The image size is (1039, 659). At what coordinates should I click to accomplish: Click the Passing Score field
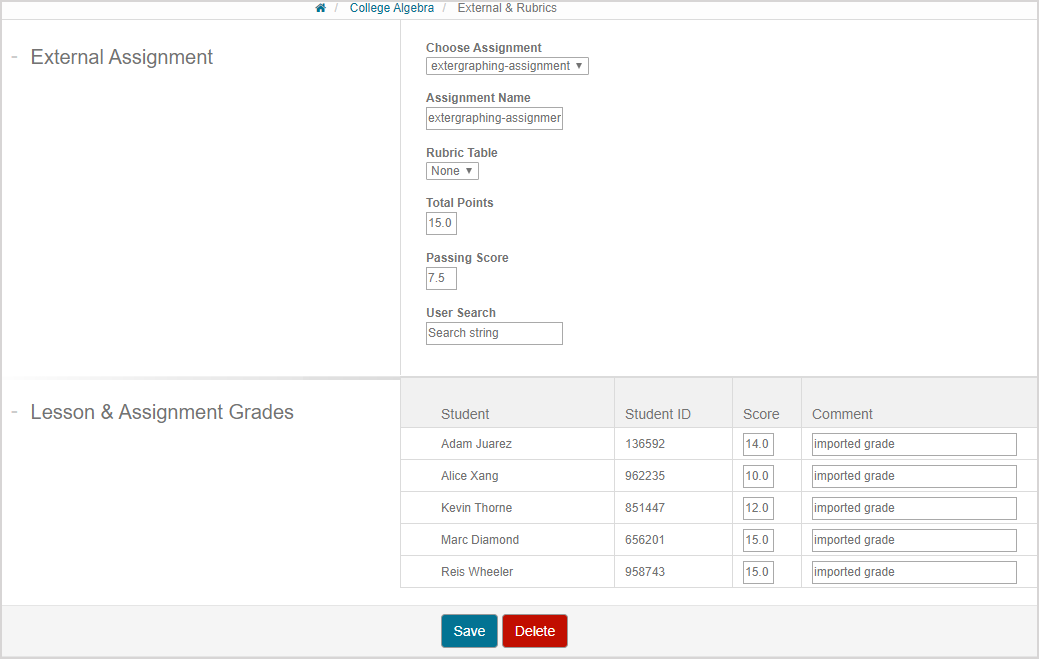point(441,278)
